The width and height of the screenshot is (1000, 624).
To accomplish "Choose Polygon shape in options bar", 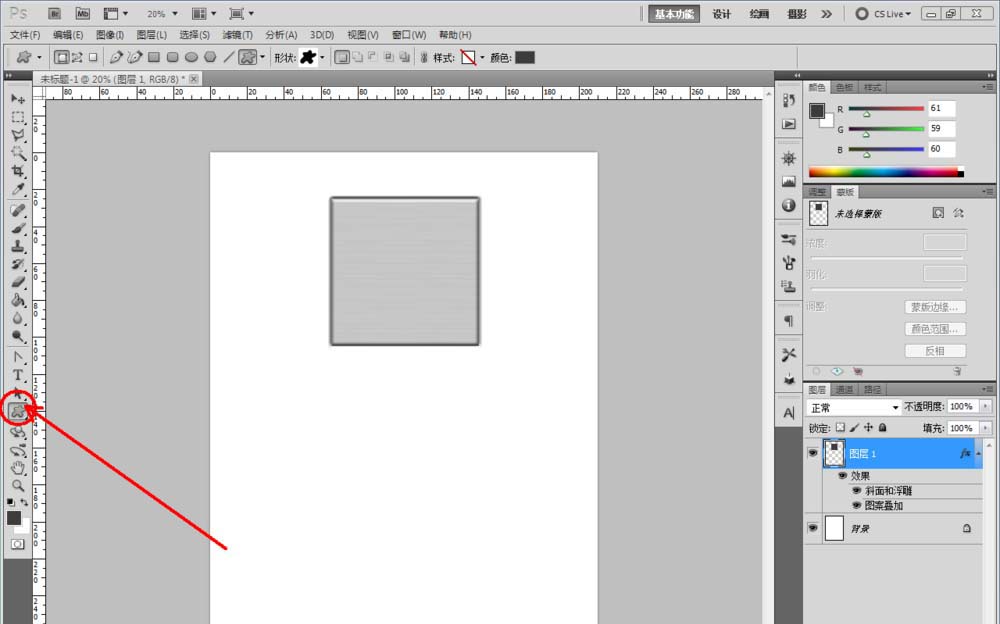I will [210, 57].
